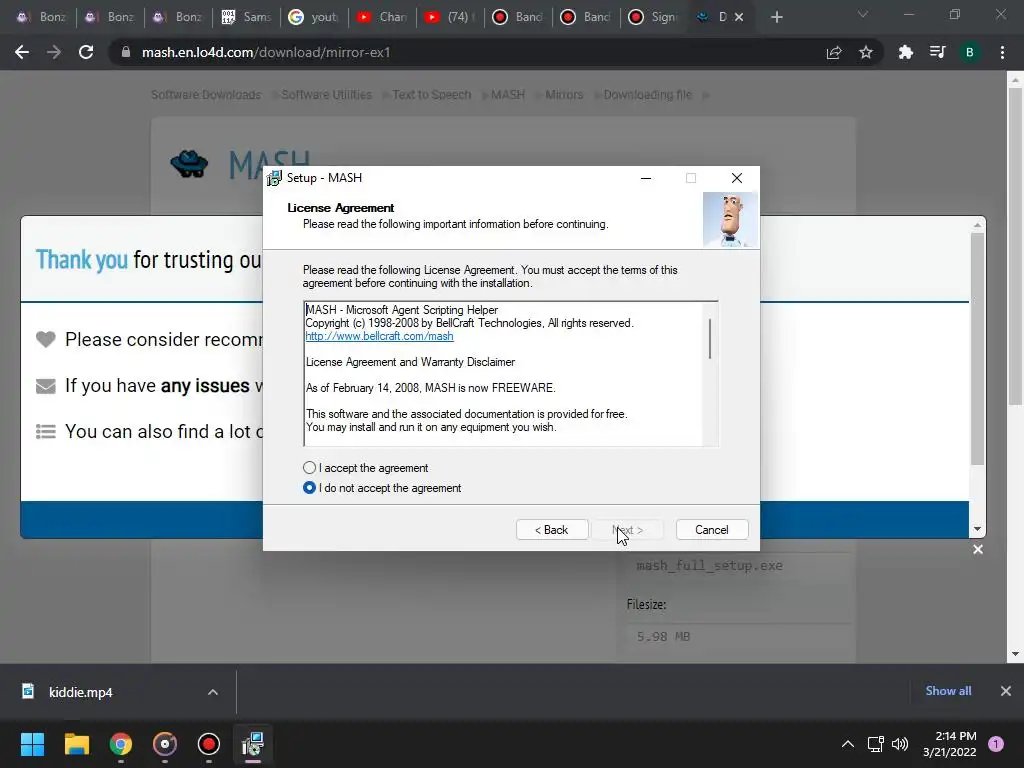The image size is (1024, 768).
Task: Select "I accept the agreement" radio button
Action: pyautogui.click(x=310, y=468)
